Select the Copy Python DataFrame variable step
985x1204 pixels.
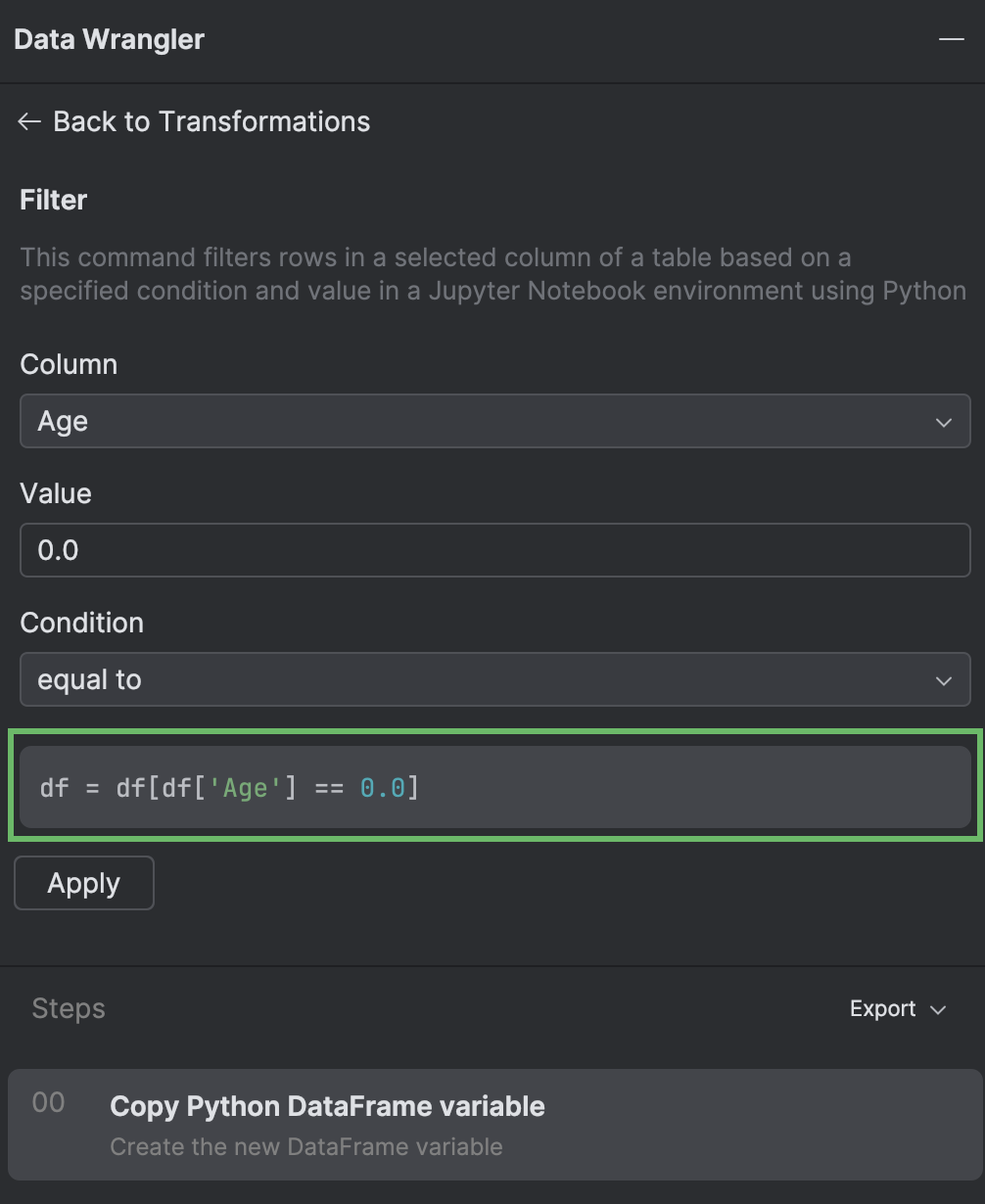[328, 1106]
